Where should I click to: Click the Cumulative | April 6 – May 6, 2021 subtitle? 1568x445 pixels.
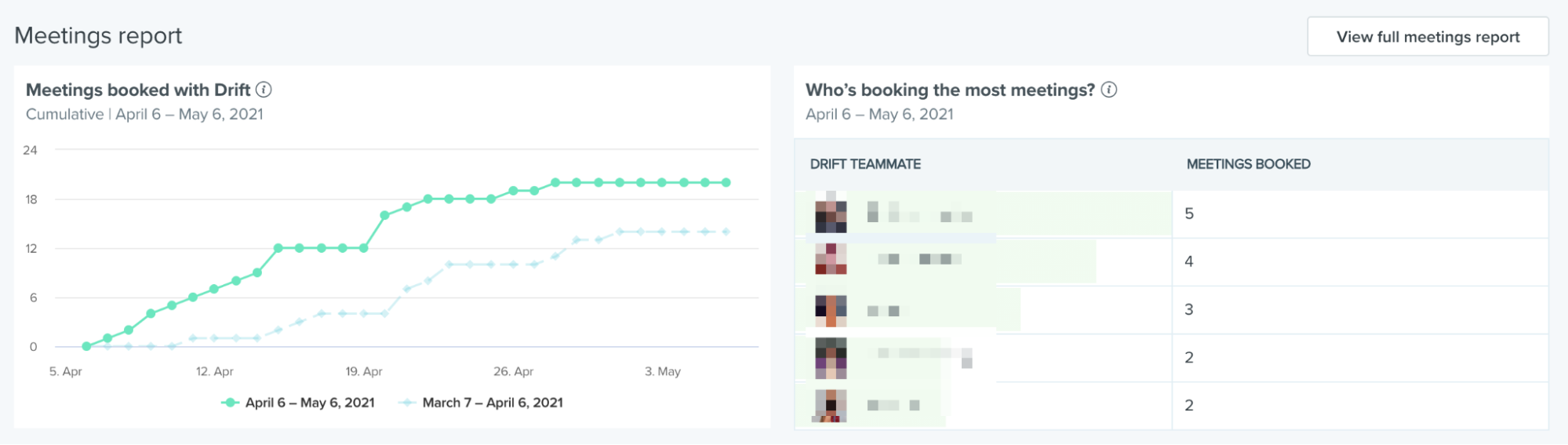[144, 114]
